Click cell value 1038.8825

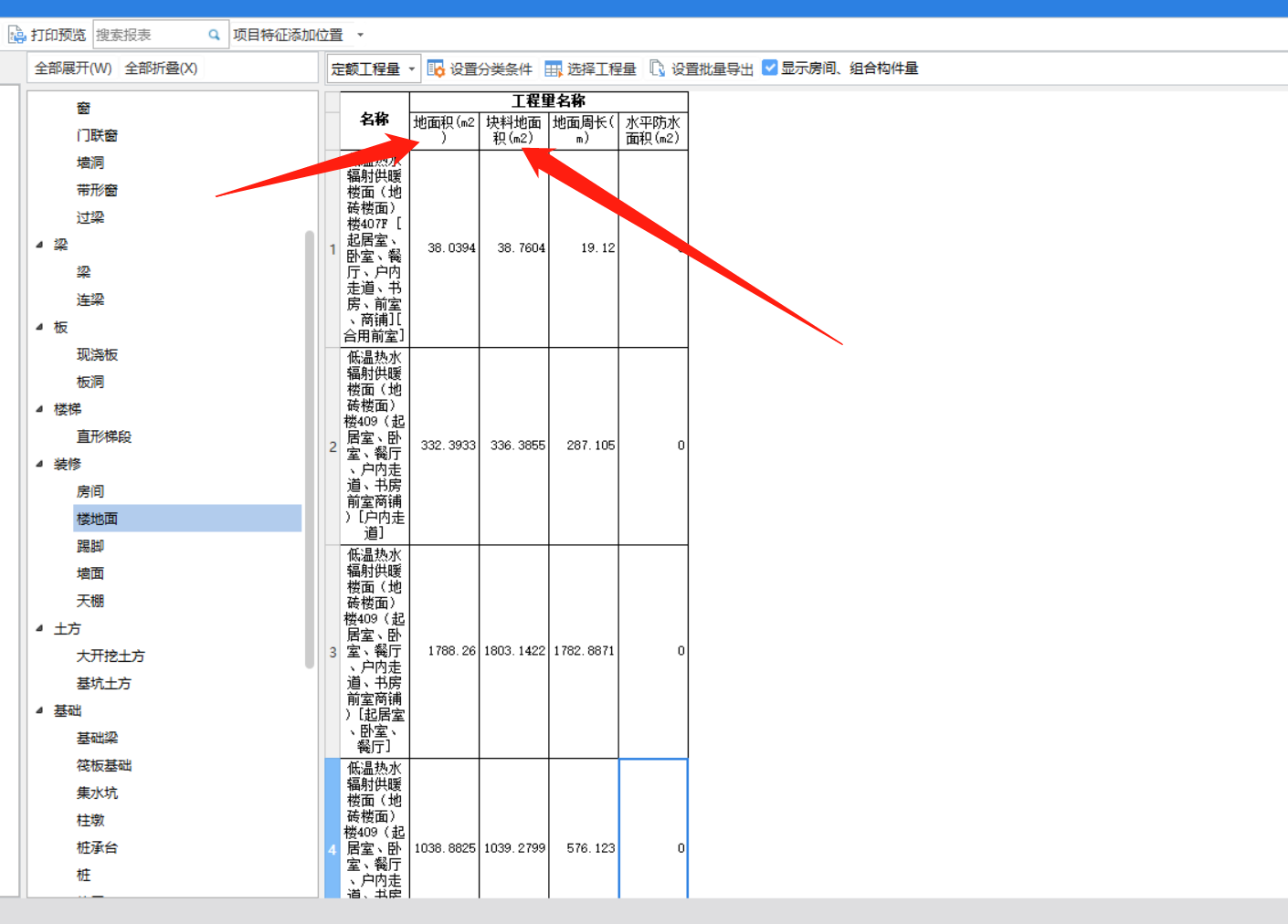(445, 848)
